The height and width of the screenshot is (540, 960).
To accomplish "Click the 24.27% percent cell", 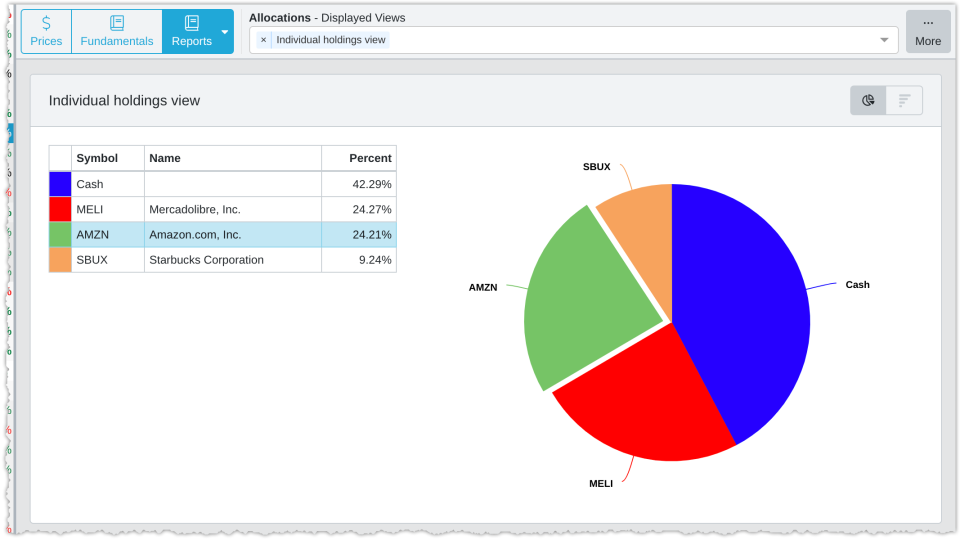I will tap(359, 209).
